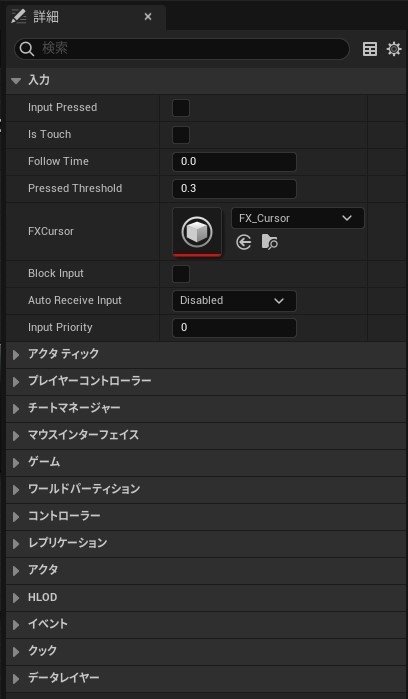Click the Block Input property label
This screenshot has width=408, height=699.
point(56,273)
